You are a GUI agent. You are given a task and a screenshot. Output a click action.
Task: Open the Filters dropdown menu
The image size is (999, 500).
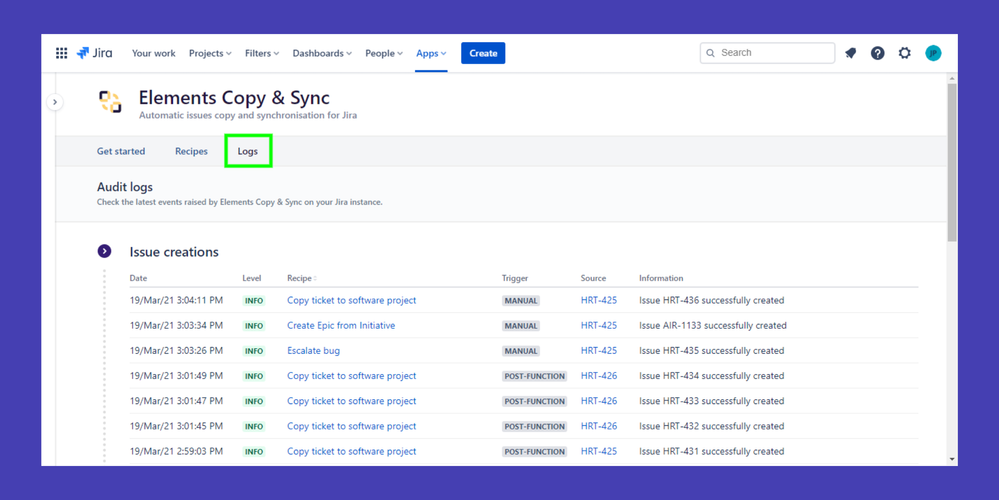tap(262, 53)
